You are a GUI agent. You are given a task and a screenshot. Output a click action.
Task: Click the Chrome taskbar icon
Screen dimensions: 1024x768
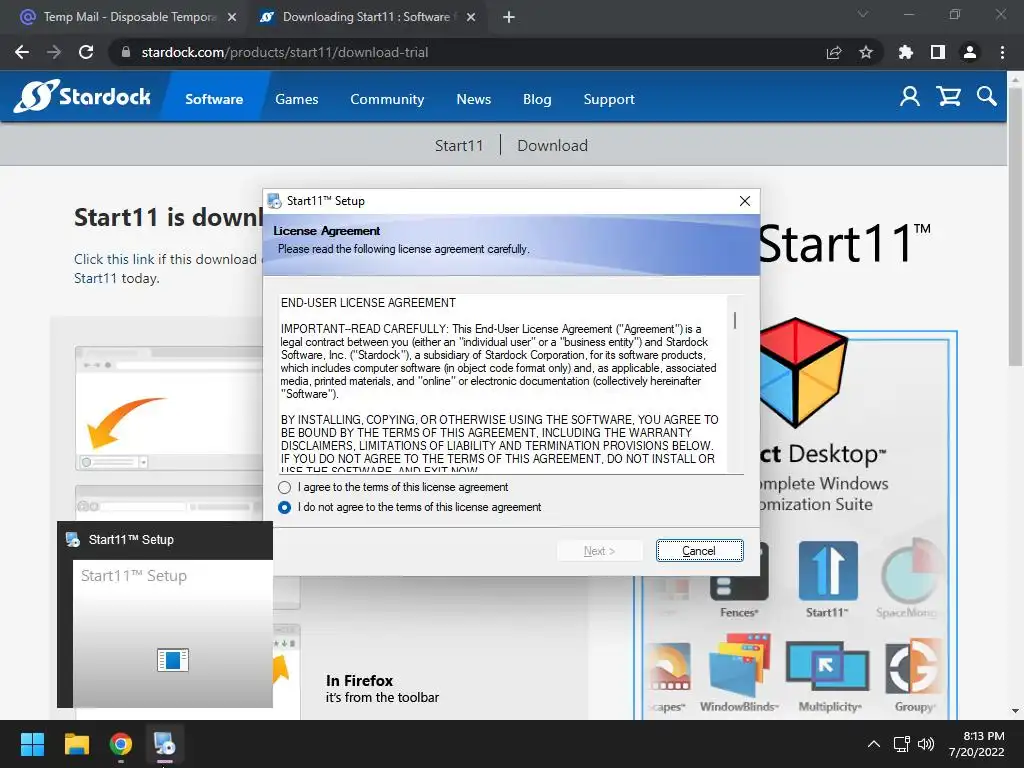click(x=121, y=744)
